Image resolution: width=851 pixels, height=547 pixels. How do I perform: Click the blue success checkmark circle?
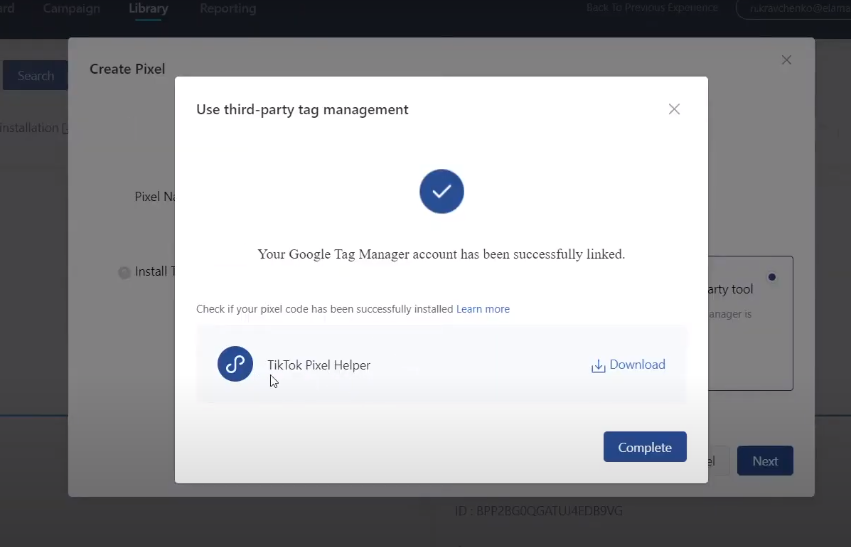[x=441, y=191]
